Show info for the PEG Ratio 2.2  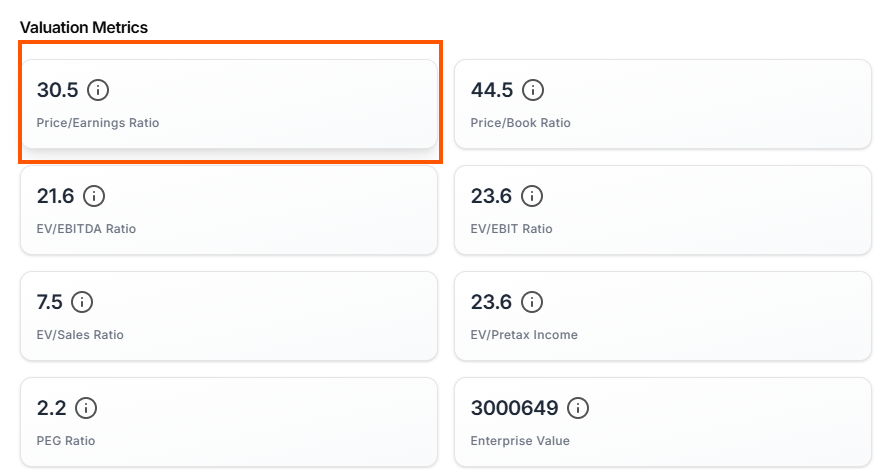[x=86, y=408]
